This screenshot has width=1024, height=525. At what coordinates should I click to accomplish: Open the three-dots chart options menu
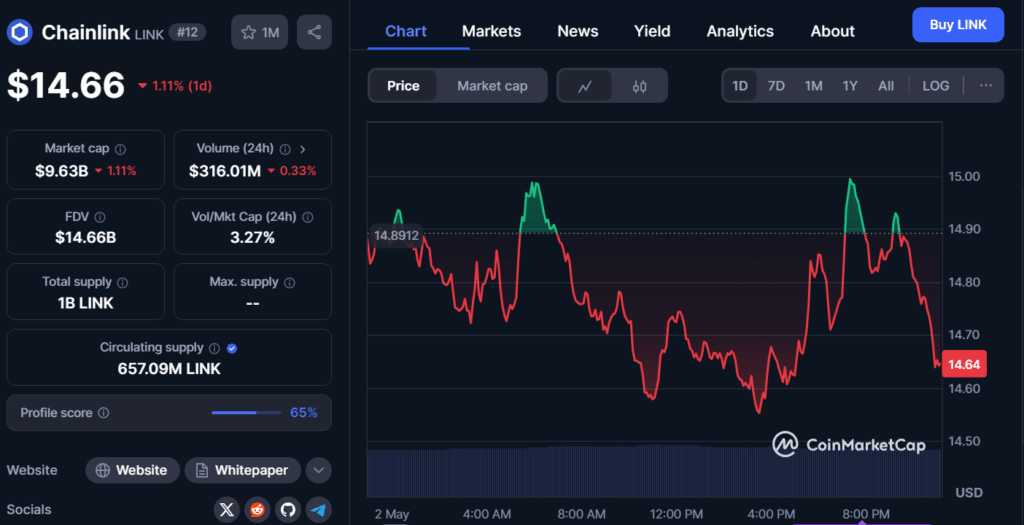pos(985,86)
